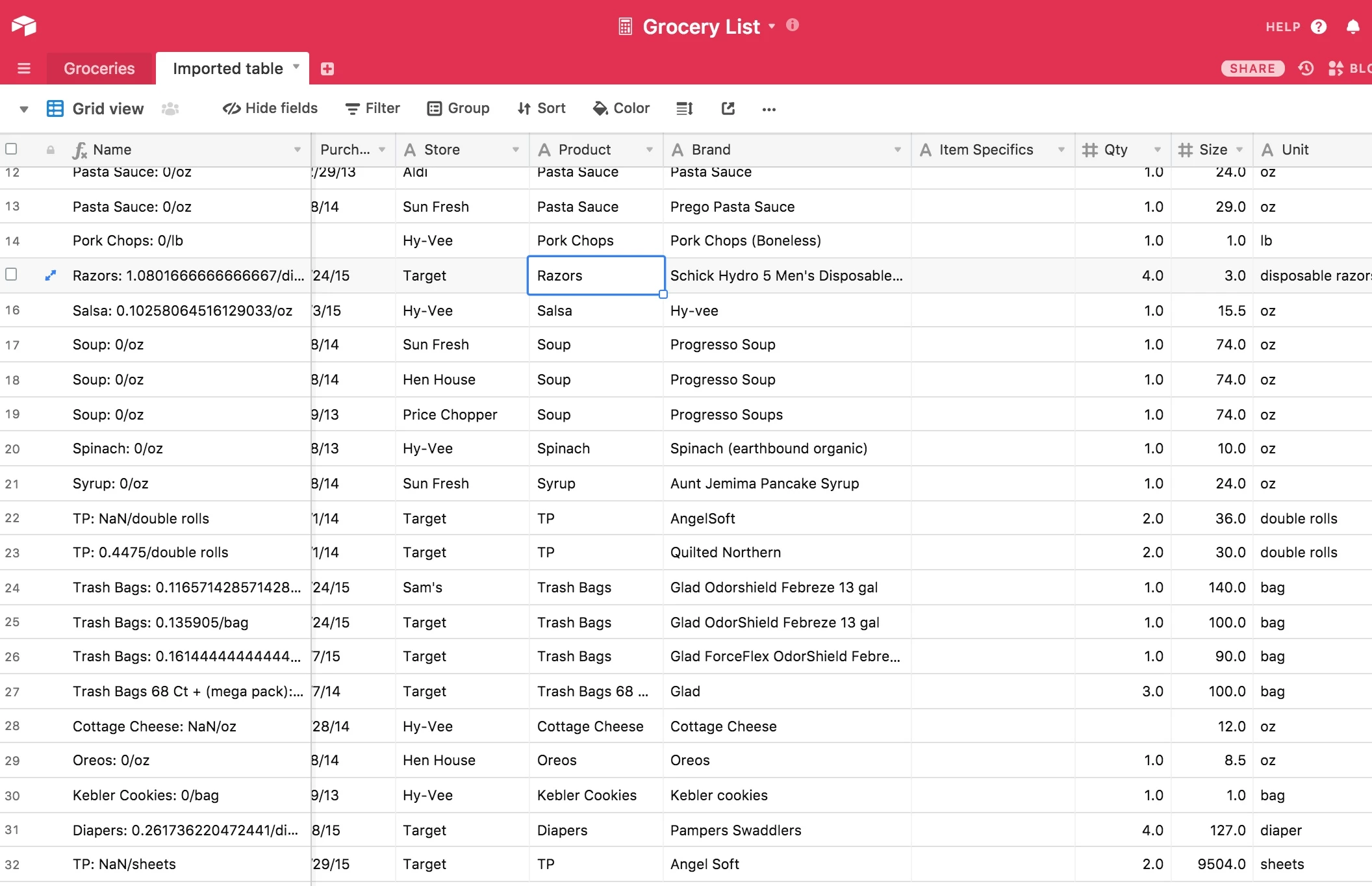Select Size value 15.5 for Salsa
This screenshot has height=886, width=1372.
pos(1212,310)
